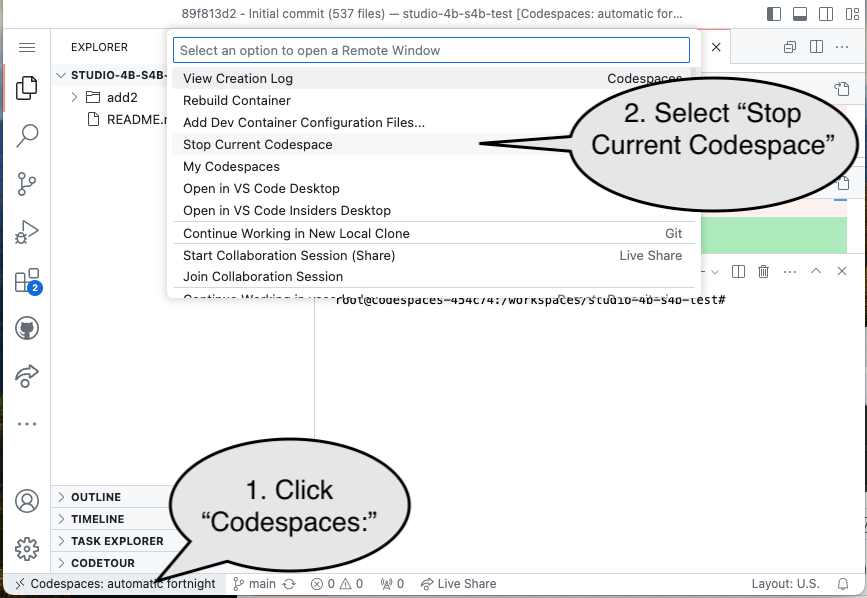Click the kill terminal trash icon
The width and height of the screenshot is (867, 598).
(x=763, y=271)
